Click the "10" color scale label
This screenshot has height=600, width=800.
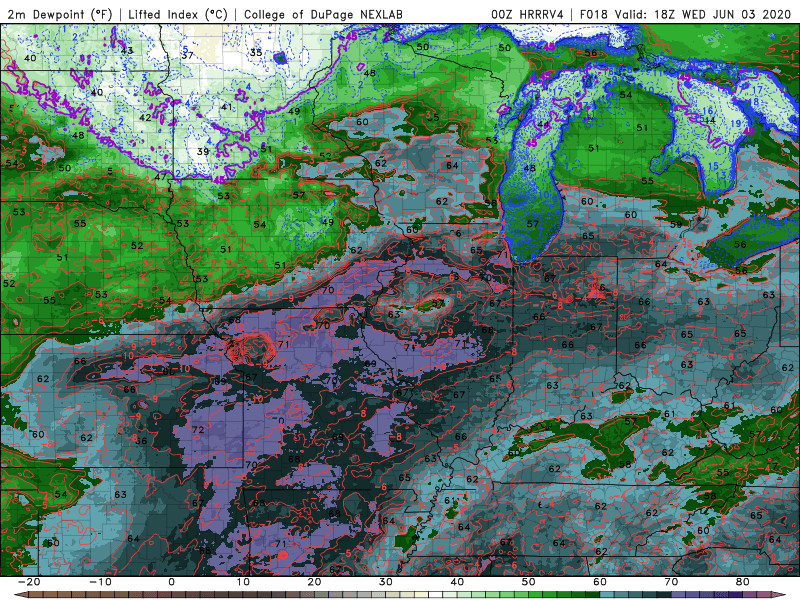click(243, 582)
